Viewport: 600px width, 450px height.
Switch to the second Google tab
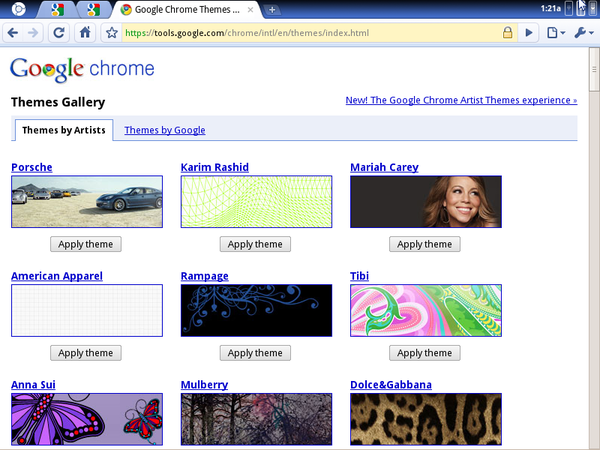[93, 10]
